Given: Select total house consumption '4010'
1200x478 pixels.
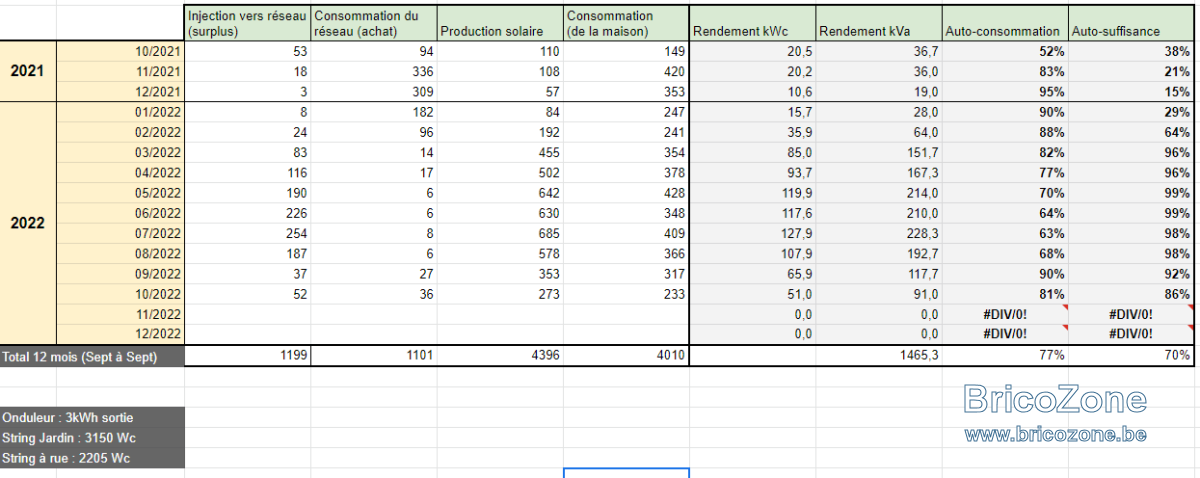Looking at the screenshot, I should [x=626, y=355].
